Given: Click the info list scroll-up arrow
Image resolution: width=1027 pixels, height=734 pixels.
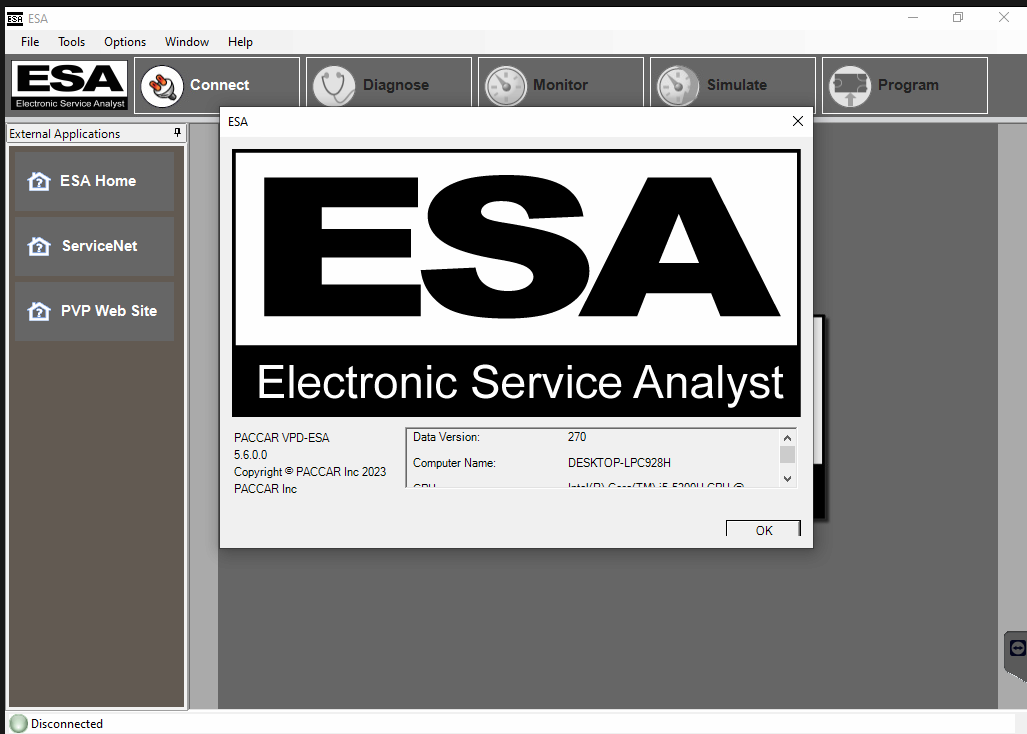Looking at the screenshot, I should (x=788, y=438).
